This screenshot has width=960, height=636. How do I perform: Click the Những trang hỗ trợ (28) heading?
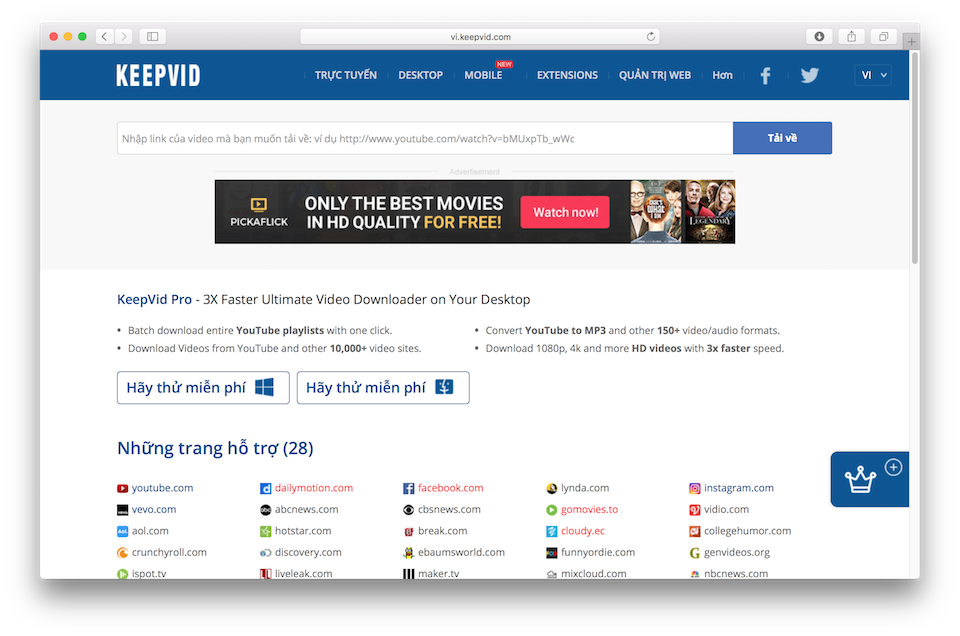[x=215, y=448]
